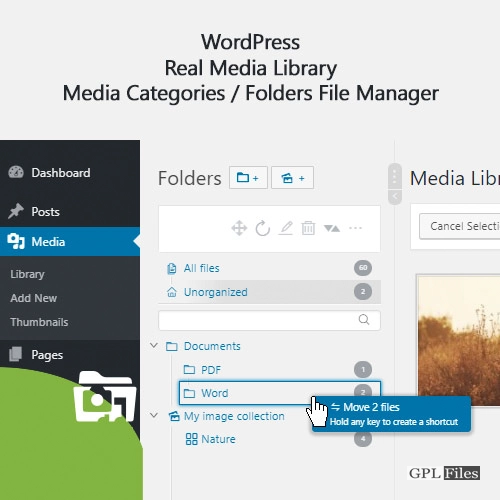Select the PDF folder label
The height and width of the screenshot is (500, 500).
click(x=211, y=370)
